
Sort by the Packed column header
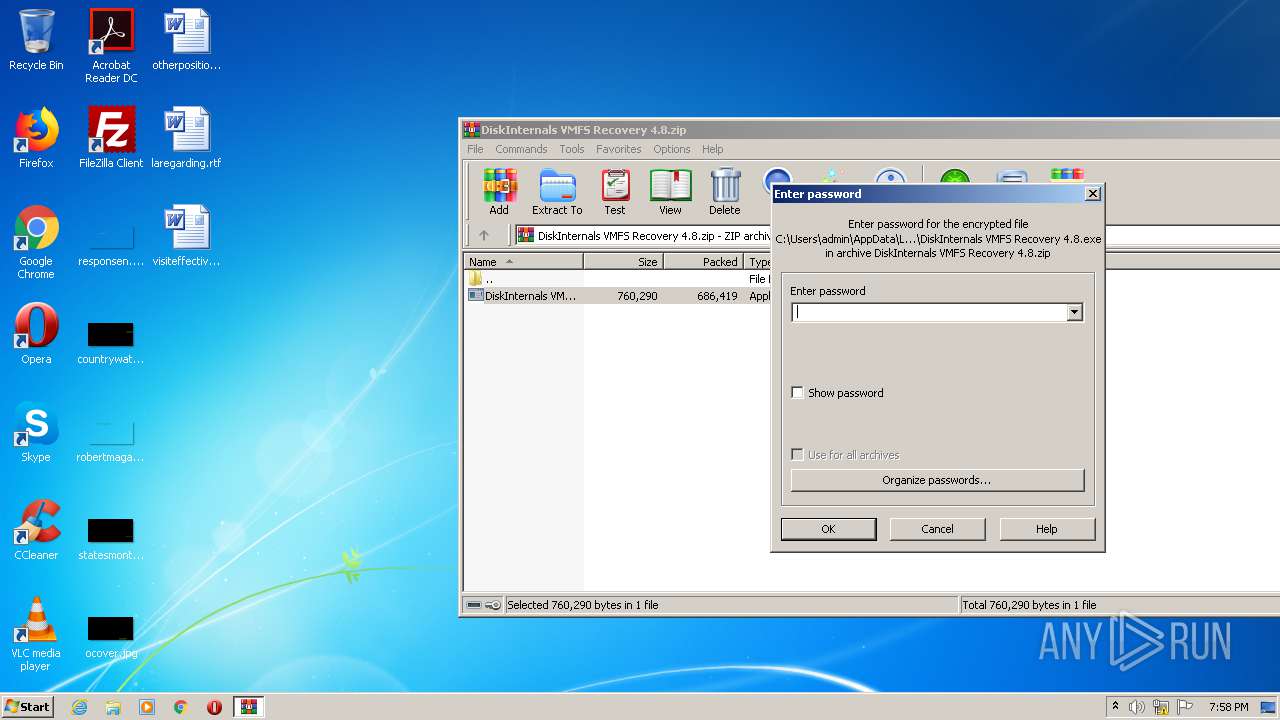pyautogui.click(x=704, y=262)
